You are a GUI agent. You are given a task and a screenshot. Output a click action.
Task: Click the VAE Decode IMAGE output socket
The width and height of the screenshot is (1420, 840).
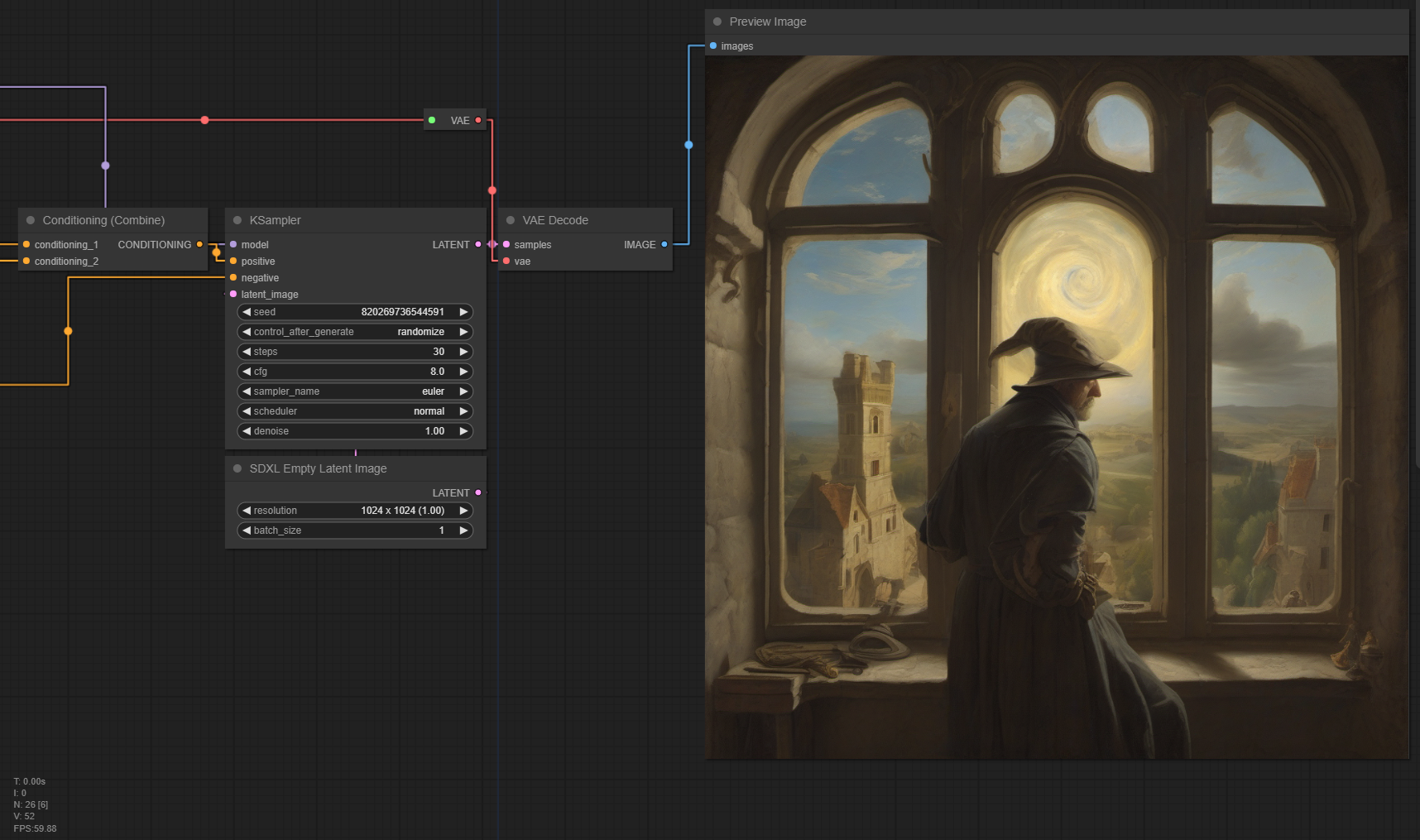coord(664,244)
